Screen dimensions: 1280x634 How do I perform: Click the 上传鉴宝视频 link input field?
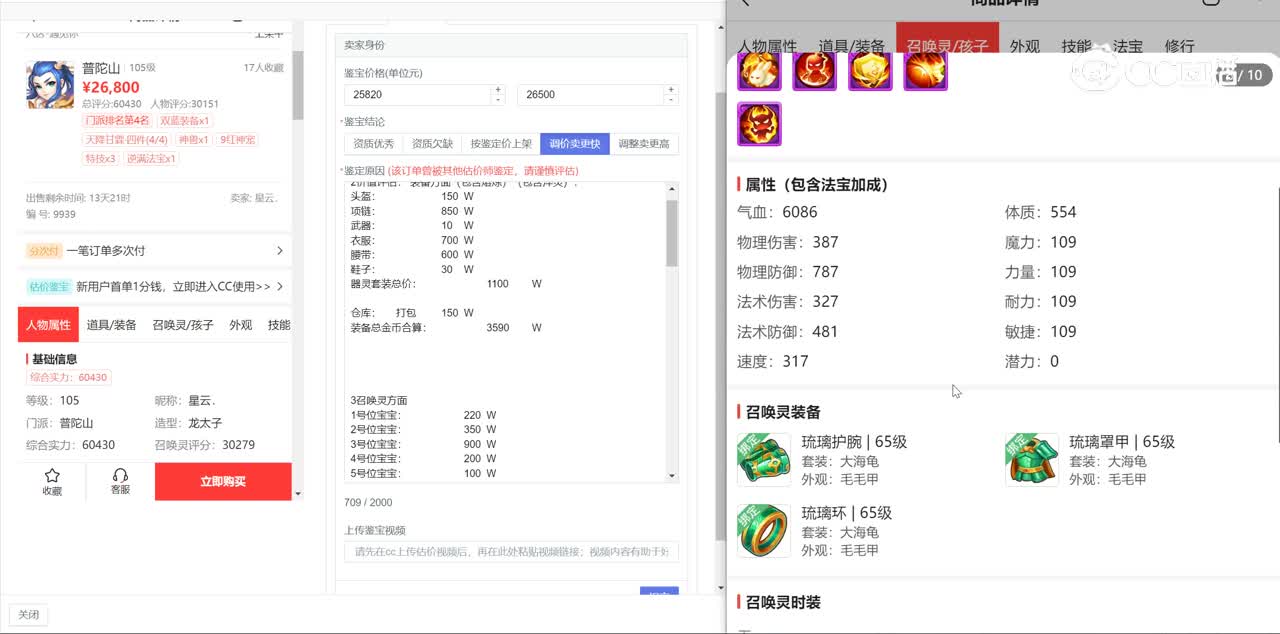coord(511,552)
